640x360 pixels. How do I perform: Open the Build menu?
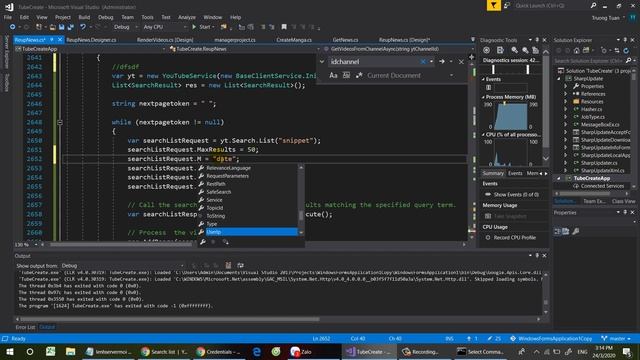(x=84, y=17)
